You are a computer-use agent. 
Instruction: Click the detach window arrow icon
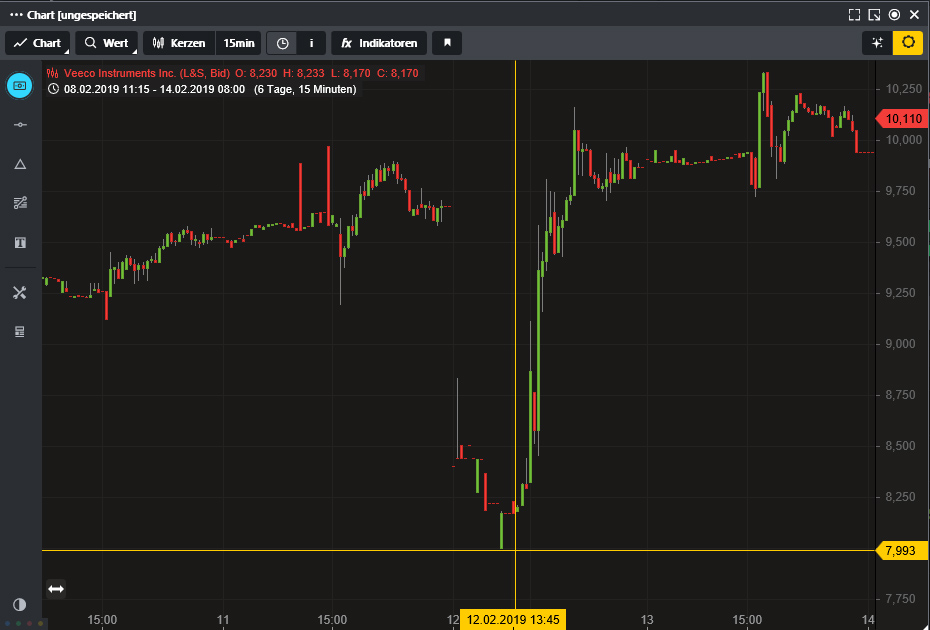874,15
